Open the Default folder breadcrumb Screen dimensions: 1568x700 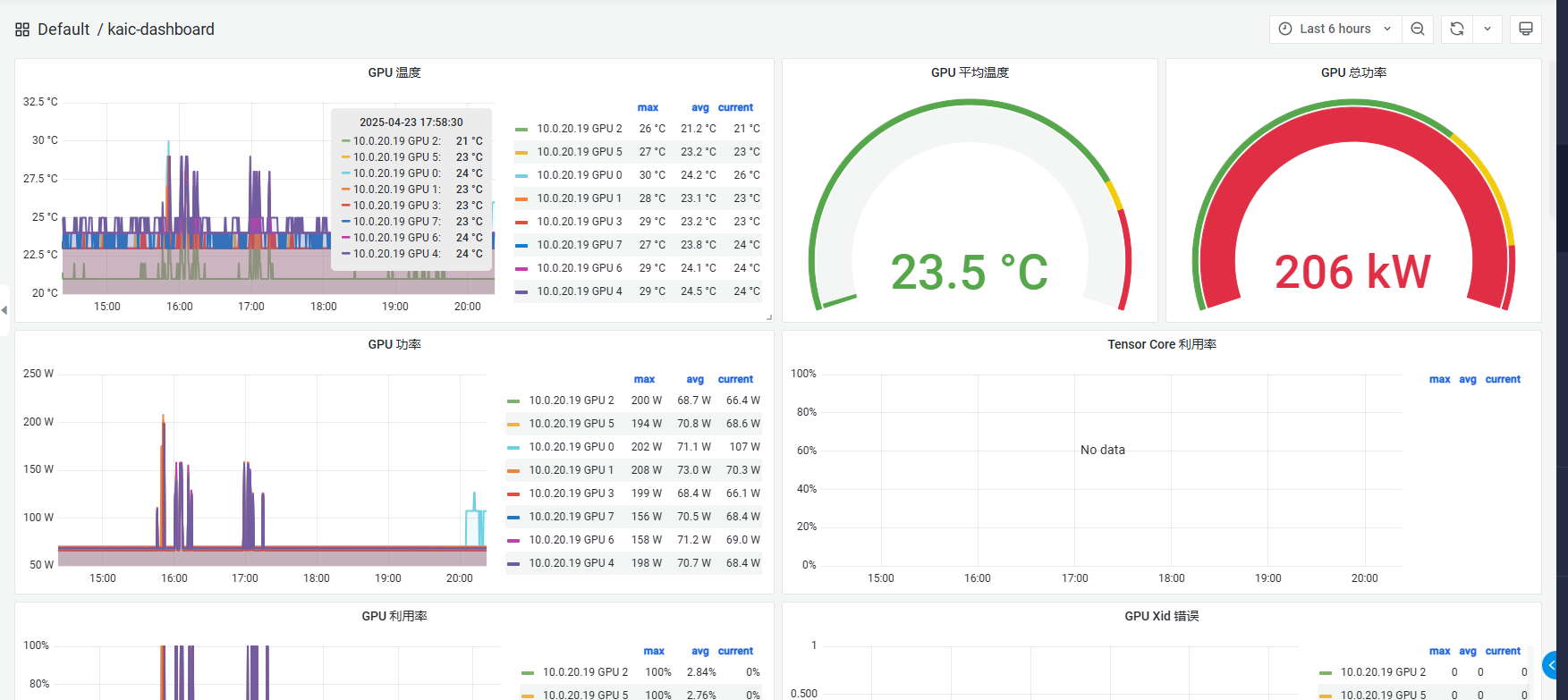[64, 30]
